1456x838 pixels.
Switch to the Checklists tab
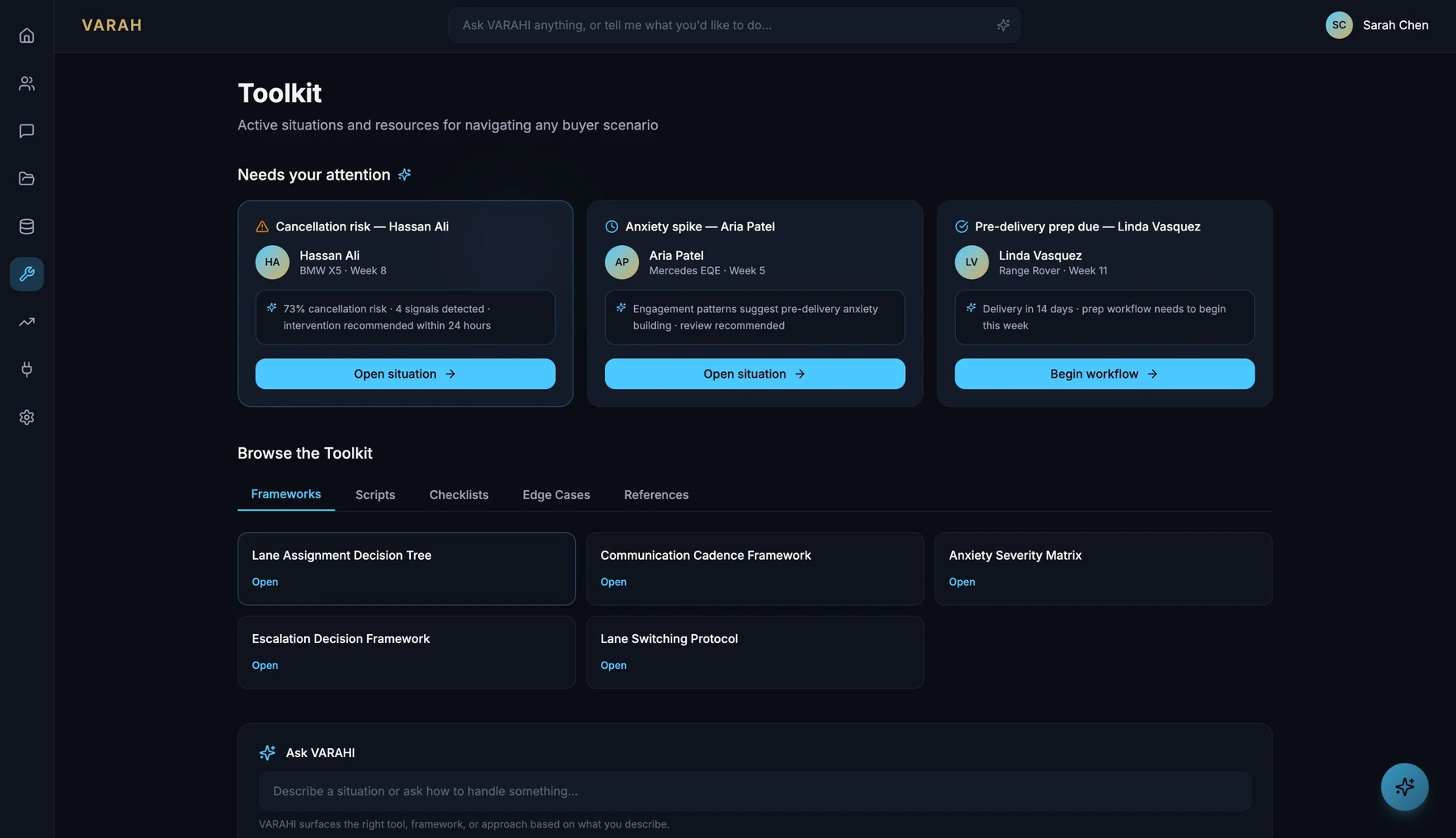[459, 495]
